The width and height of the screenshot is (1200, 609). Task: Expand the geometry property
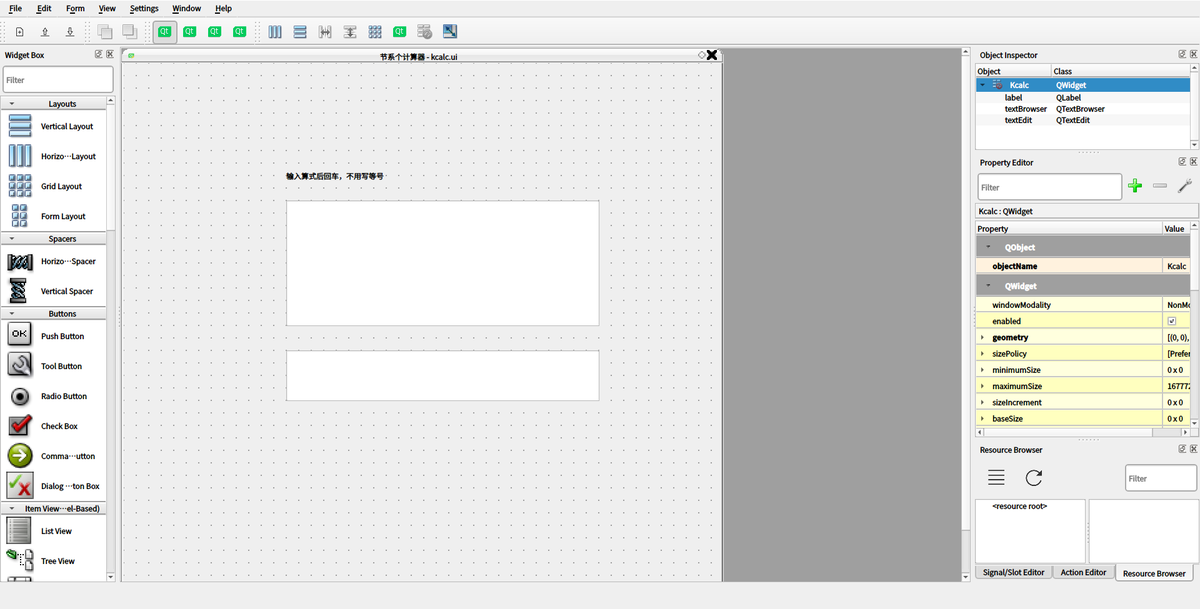982,338
